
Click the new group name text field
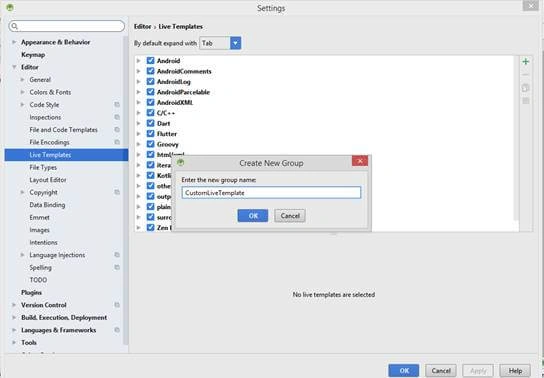tap(271, 192)
